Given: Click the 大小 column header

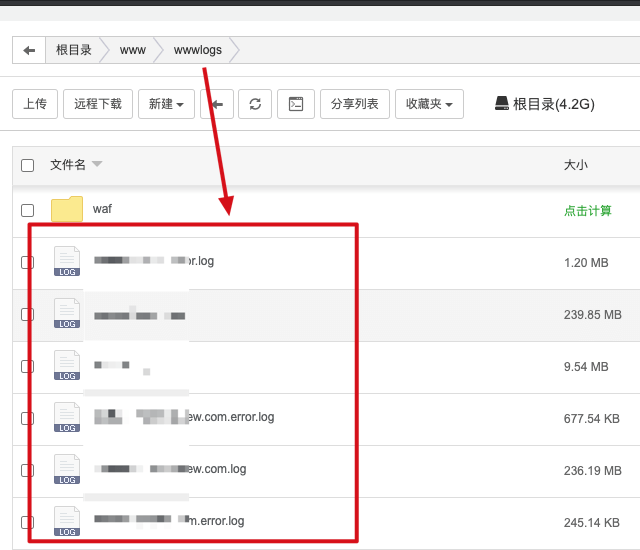Looking at the screenshot, I should pyautogui.click(x=576, y=165).
